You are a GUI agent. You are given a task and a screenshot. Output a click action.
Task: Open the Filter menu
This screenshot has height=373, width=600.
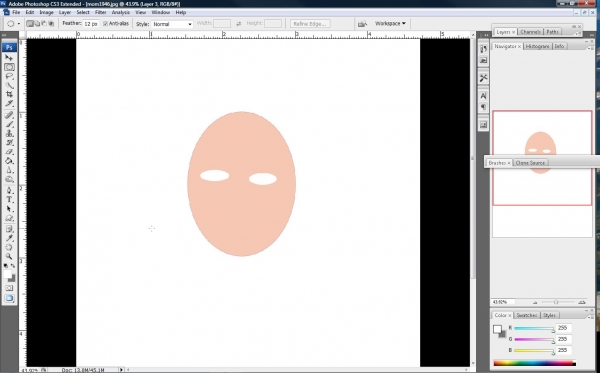click(100, 12)
